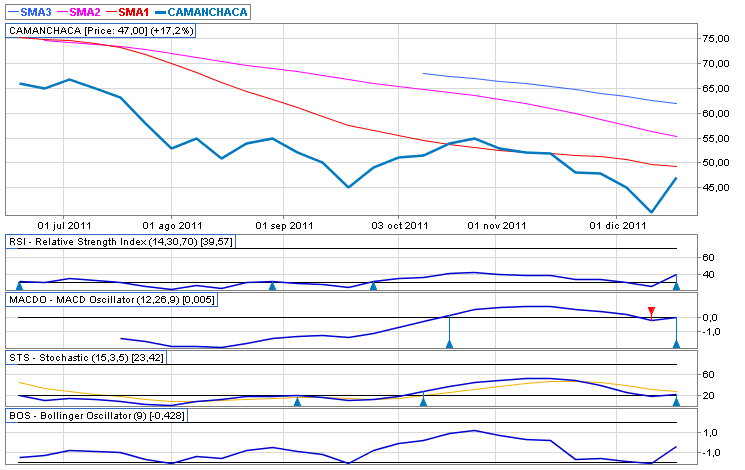This screenshot has width=745, height=470.
Task: Click the 45,00 price axis value
Action: pyautogui.click(x=716, y=188)
